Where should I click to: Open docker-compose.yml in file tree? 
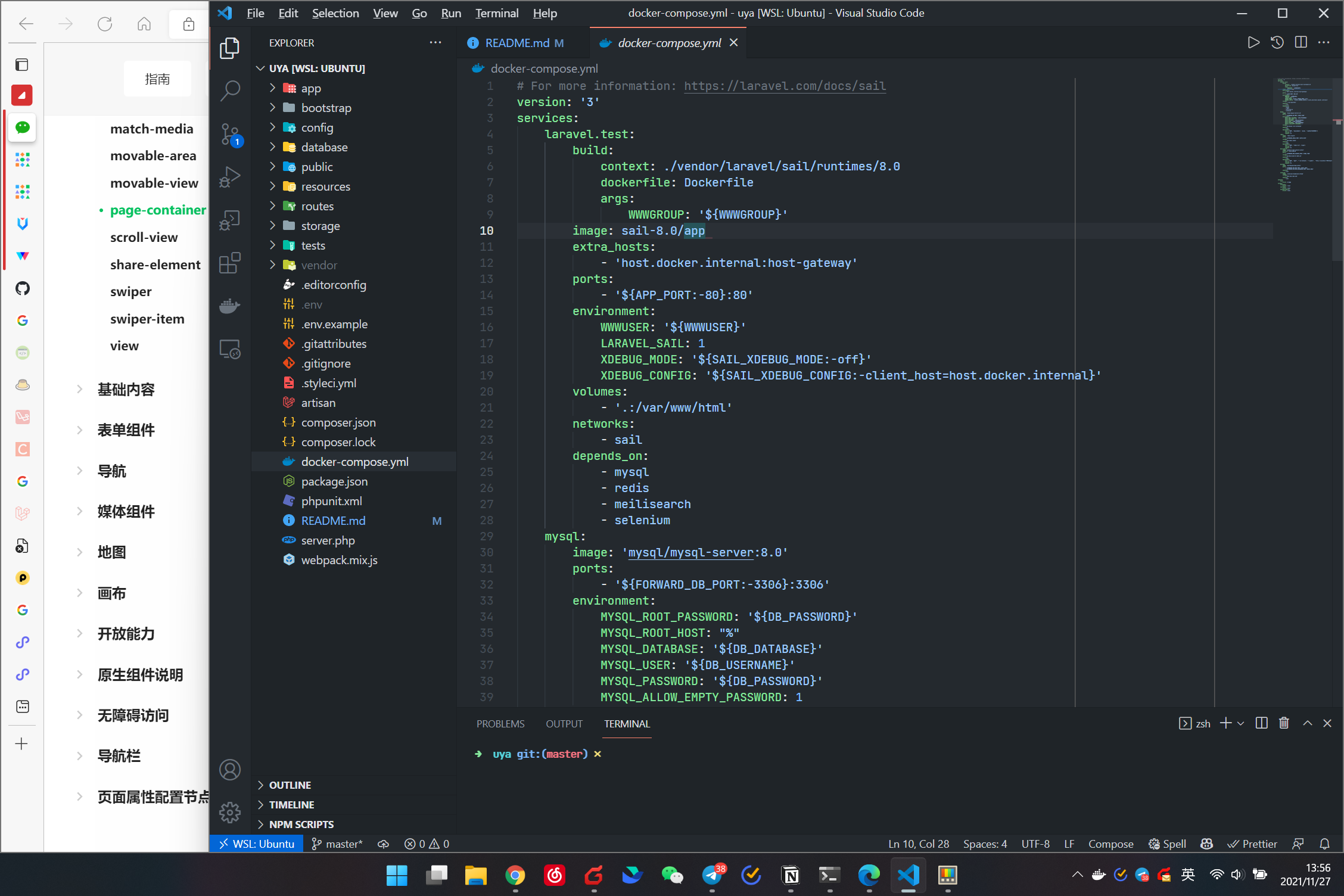pyautogui.click(x=354, y=462)
